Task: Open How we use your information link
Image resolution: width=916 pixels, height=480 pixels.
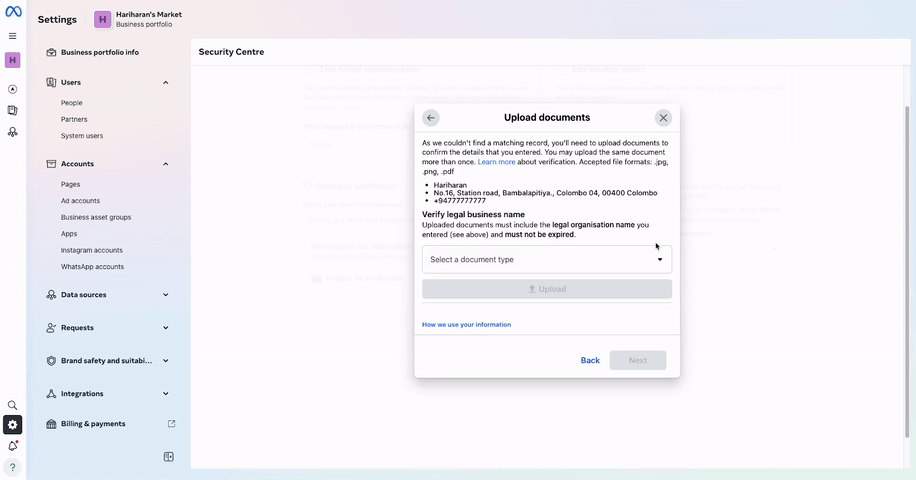Action: (x=466, y=325)
